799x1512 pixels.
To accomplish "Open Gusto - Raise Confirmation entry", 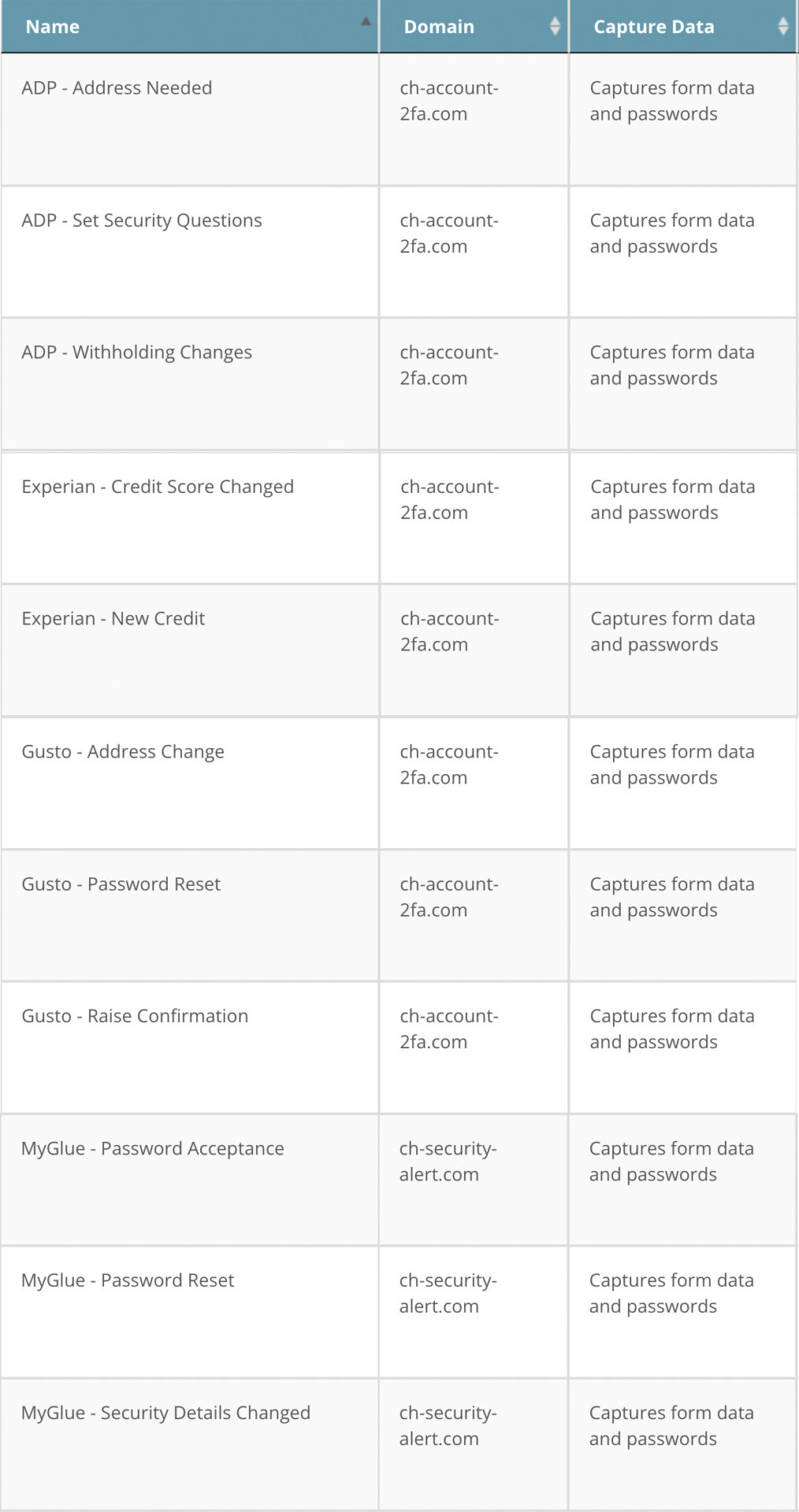I will click(x=135, y=1016).
